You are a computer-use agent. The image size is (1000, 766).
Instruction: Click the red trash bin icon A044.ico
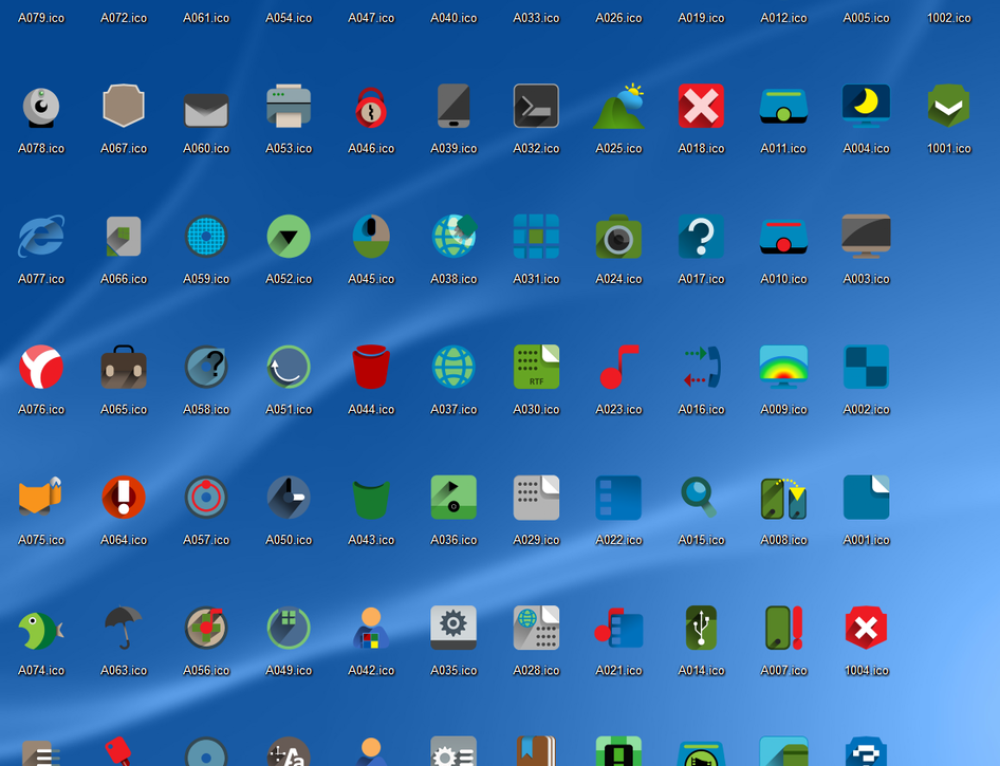[371, 366]
